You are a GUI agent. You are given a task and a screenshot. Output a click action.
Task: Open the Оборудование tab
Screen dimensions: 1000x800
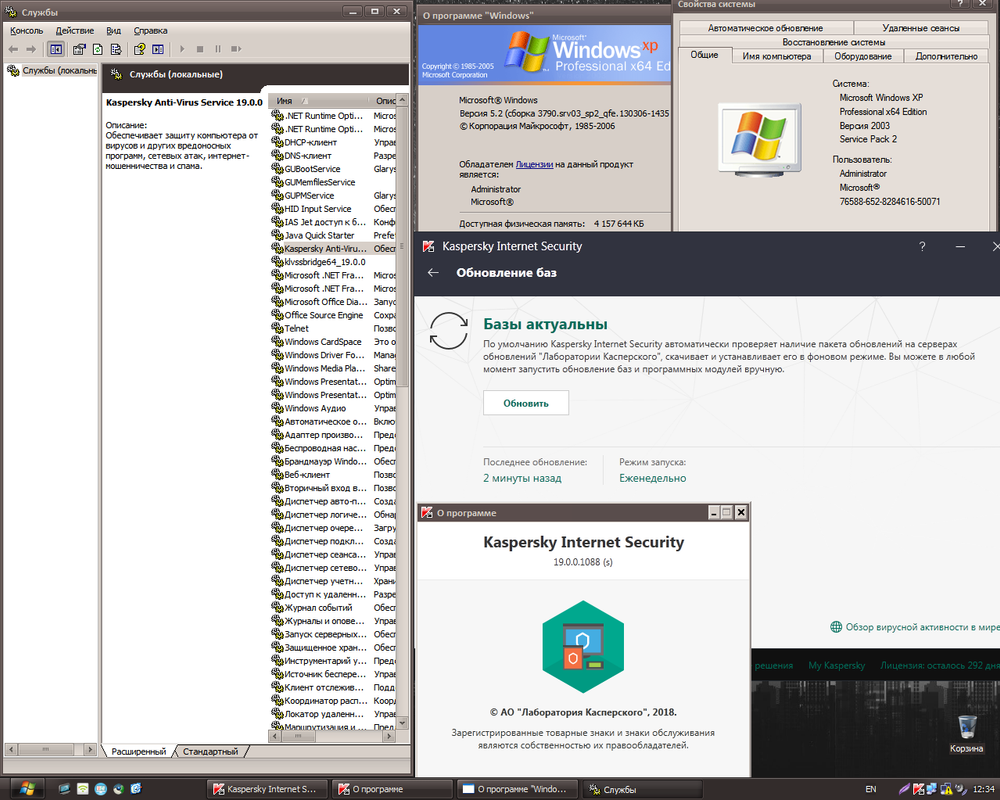pyautogui.click(x=863, y=56)
